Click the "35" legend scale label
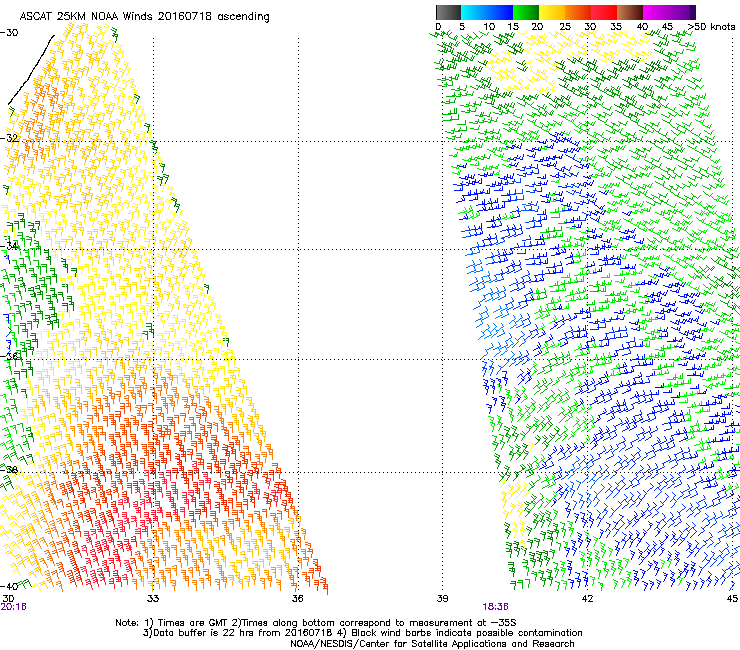 click(616, 27)
